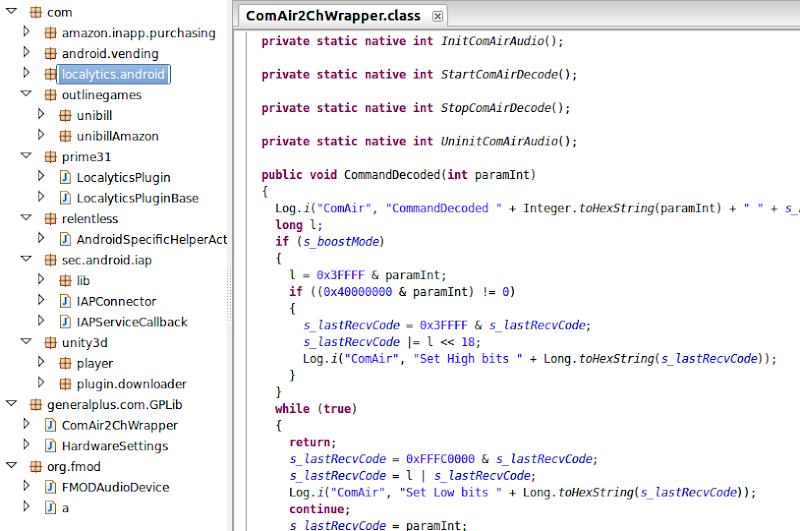Click the UninitComAirAudio method declaration

419,141
